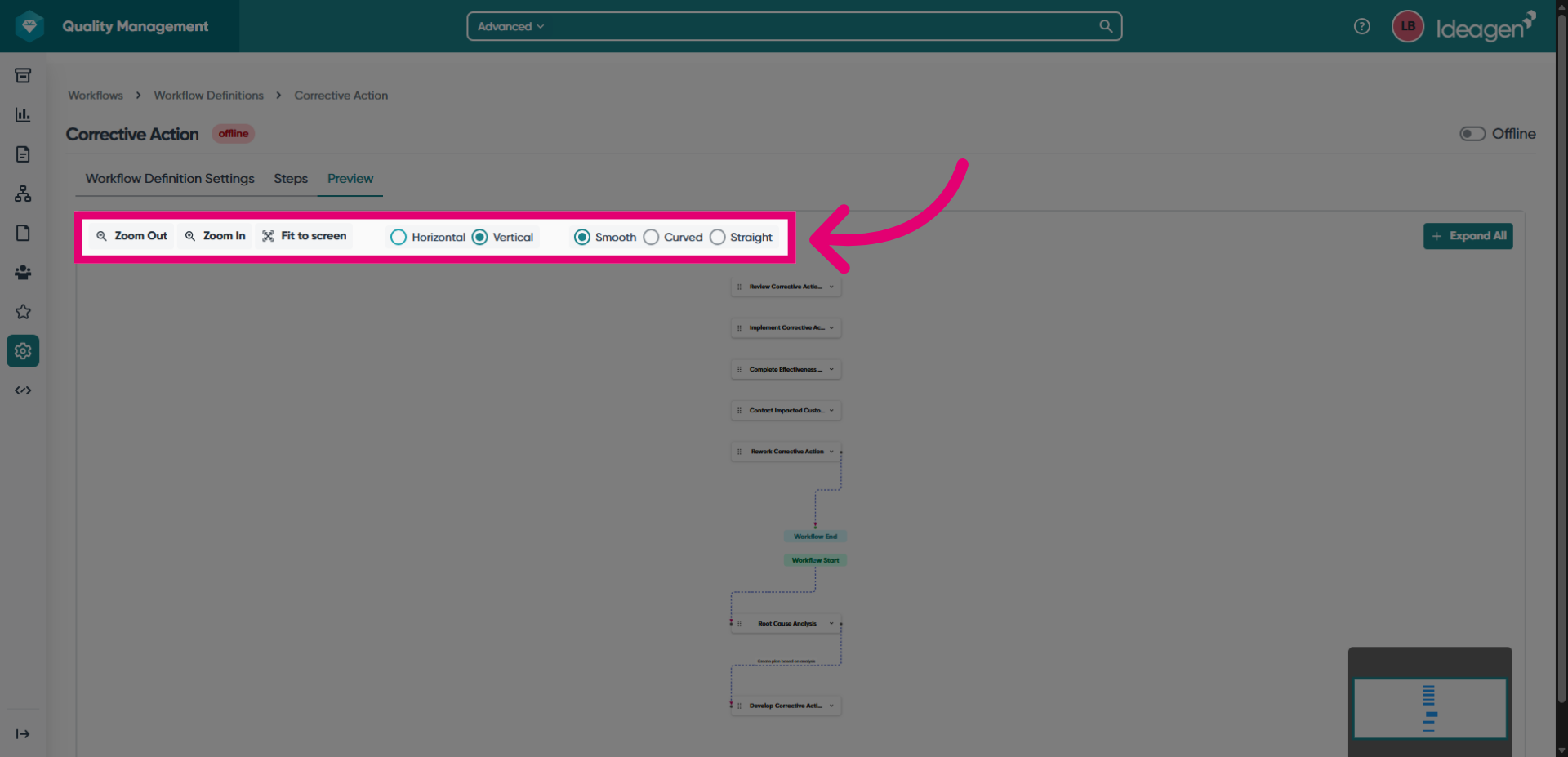Click Fit to screen
The height and width of the screenshot is (757, 1568).
(x=304, y=236)
